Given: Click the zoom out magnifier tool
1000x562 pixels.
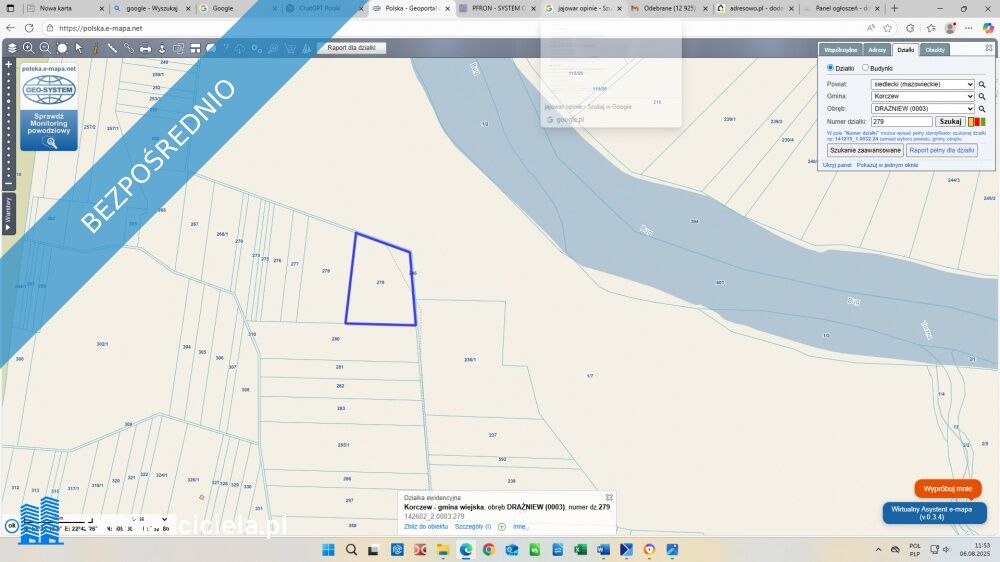Looking at the screenshot, I should (x=45, y=48).
